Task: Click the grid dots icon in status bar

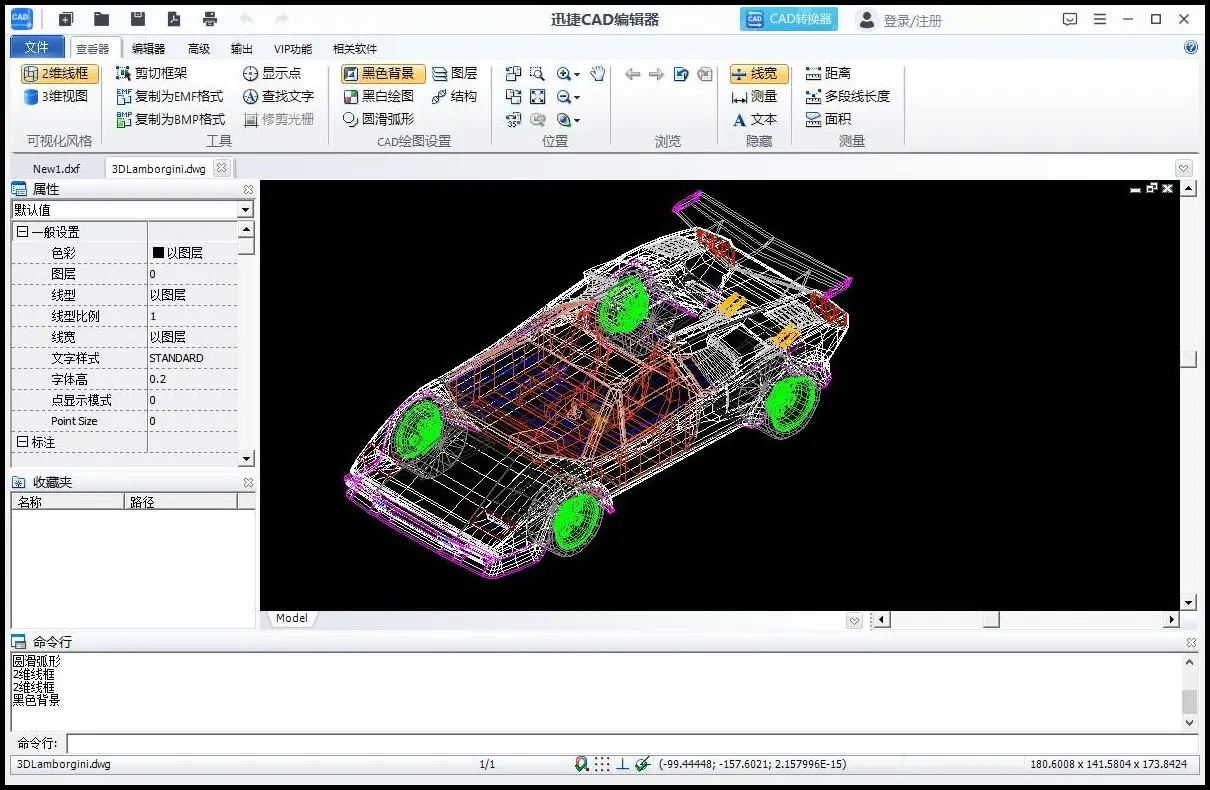Action: pos(602,764)
